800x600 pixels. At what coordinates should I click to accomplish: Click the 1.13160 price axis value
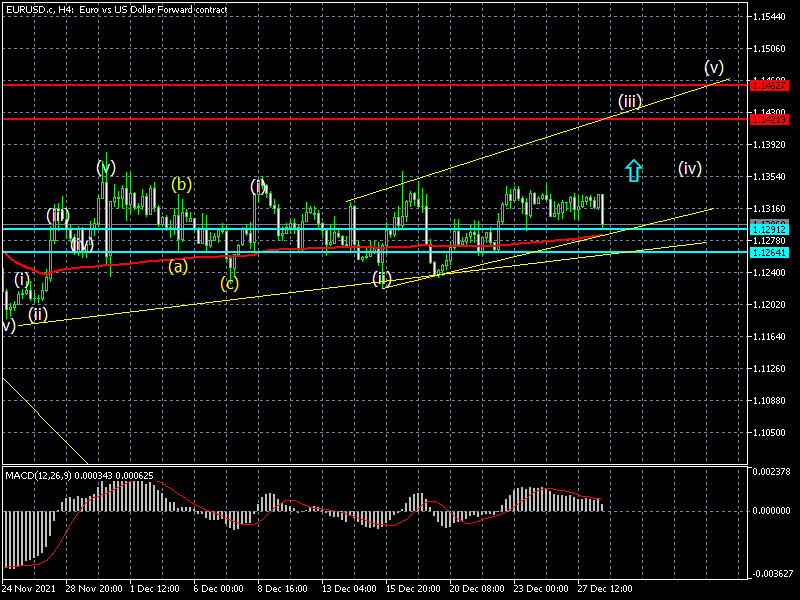pos(769,209)
